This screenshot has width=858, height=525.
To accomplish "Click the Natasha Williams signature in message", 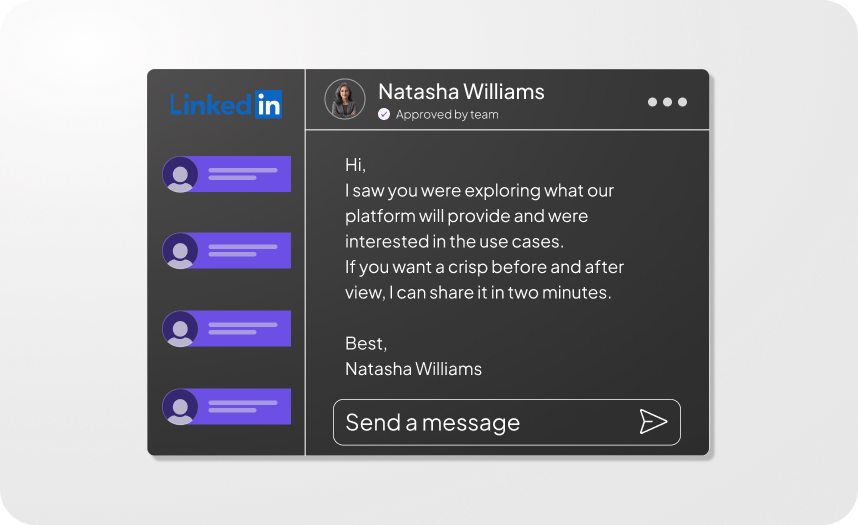I will (413, 369).
